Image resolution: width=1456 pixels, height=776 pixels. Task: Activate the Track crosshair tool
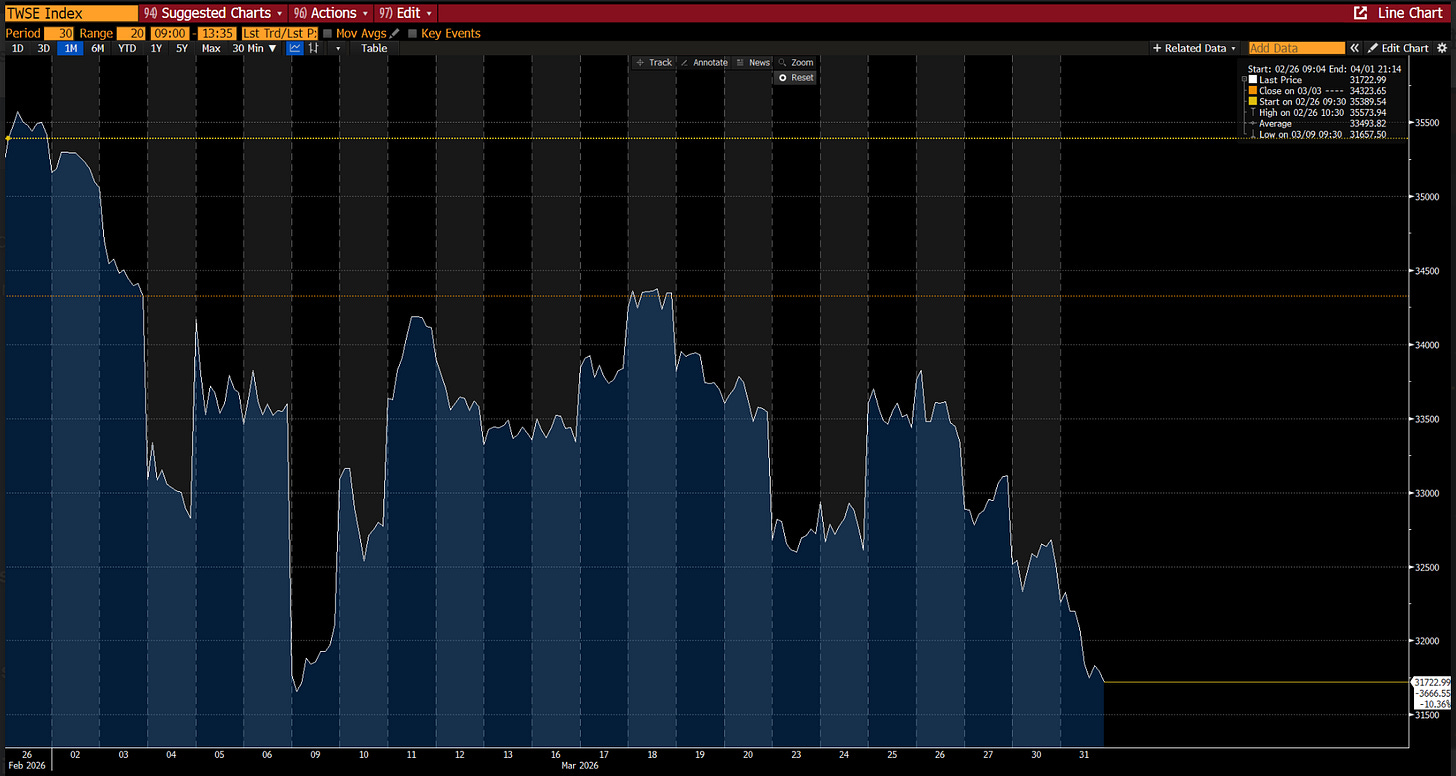coord(654,62)
